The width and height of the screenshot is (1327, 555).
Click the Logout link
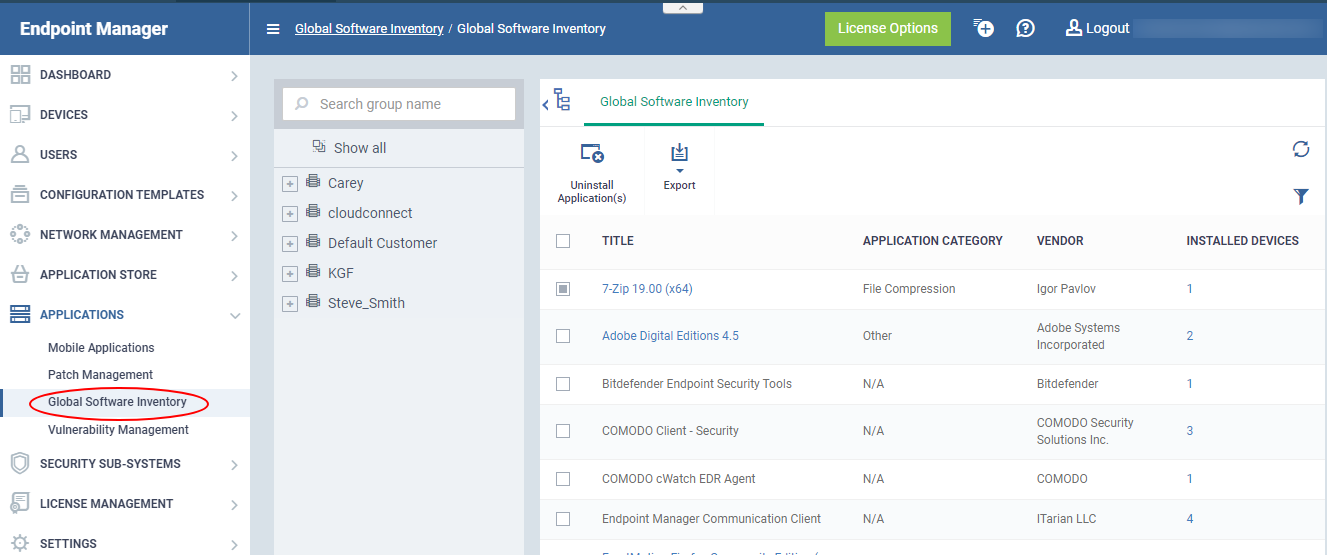click(1108, 29)
